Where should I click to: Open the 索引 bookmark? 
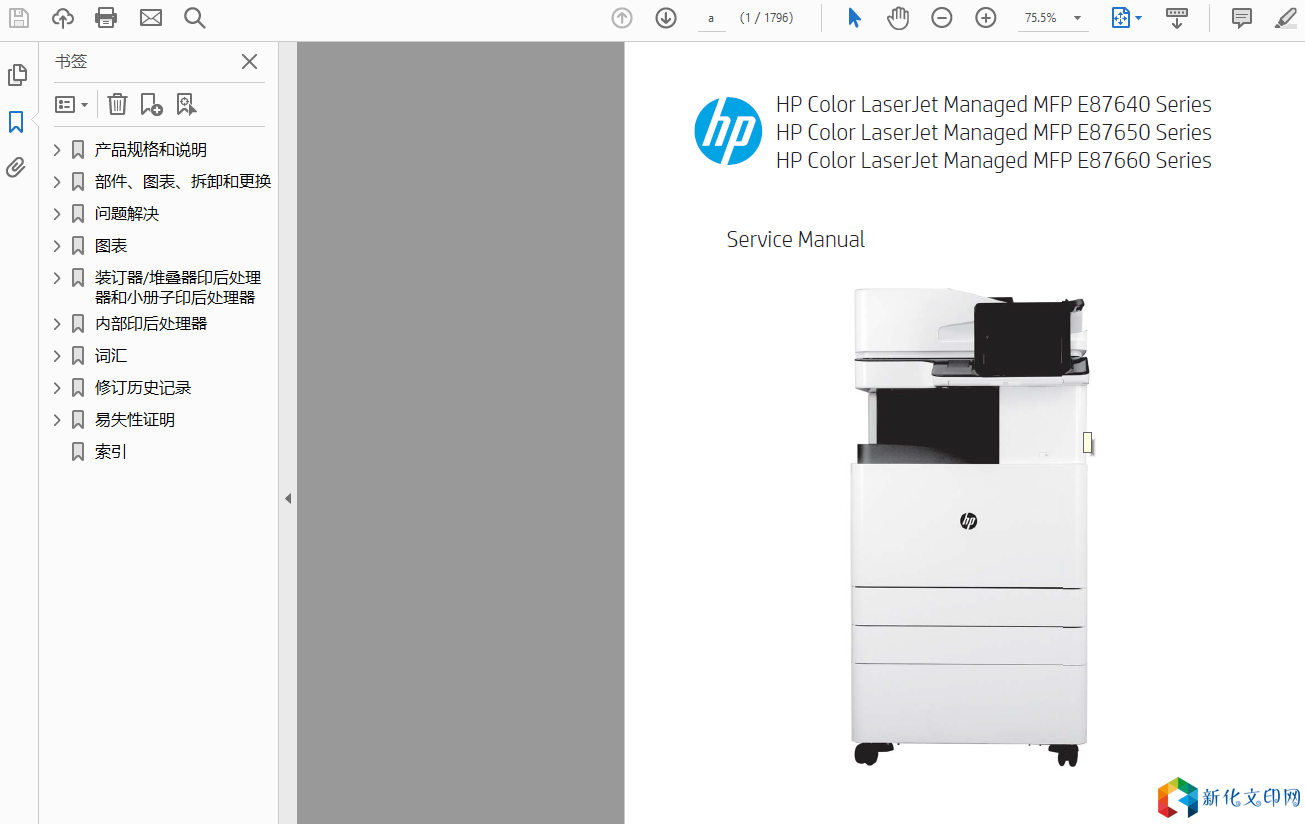pos(110,452)
